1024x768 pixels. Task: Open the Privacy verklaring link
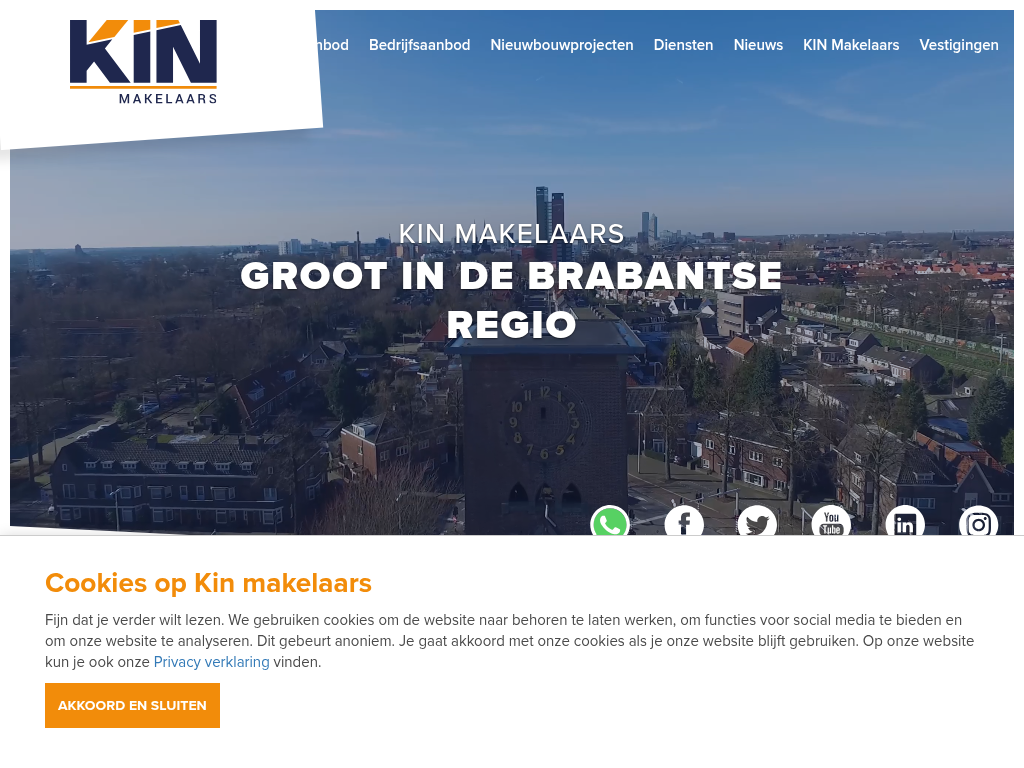[x=212, y=662]
